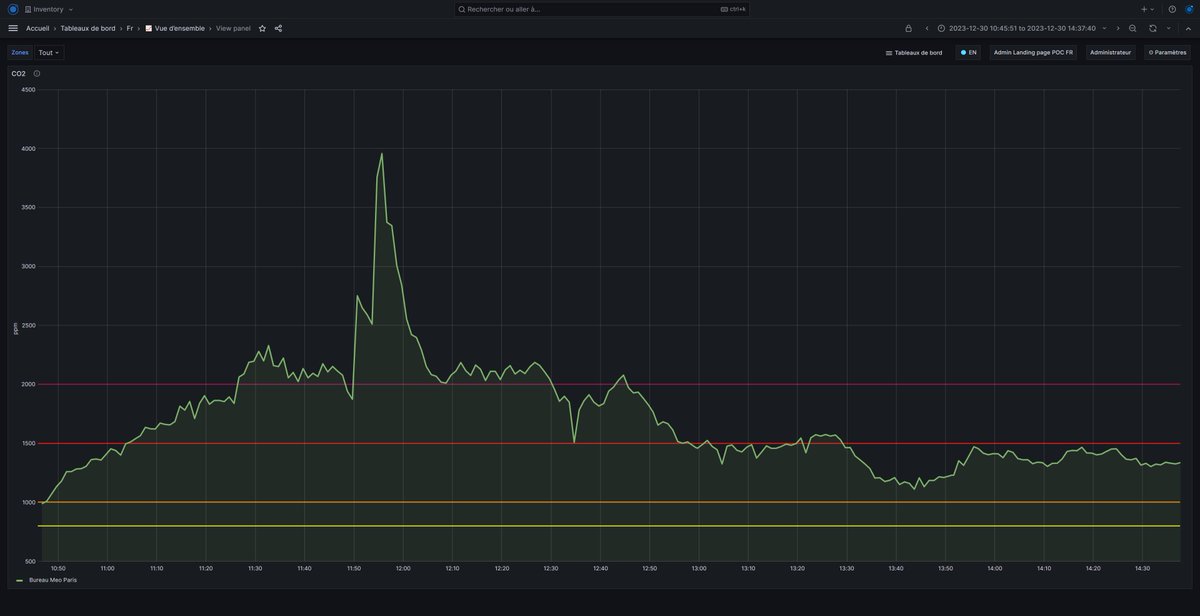The image size is (1200, 616).
Task: View the CO2 panel info tooltip
Action: pos(36,73)
